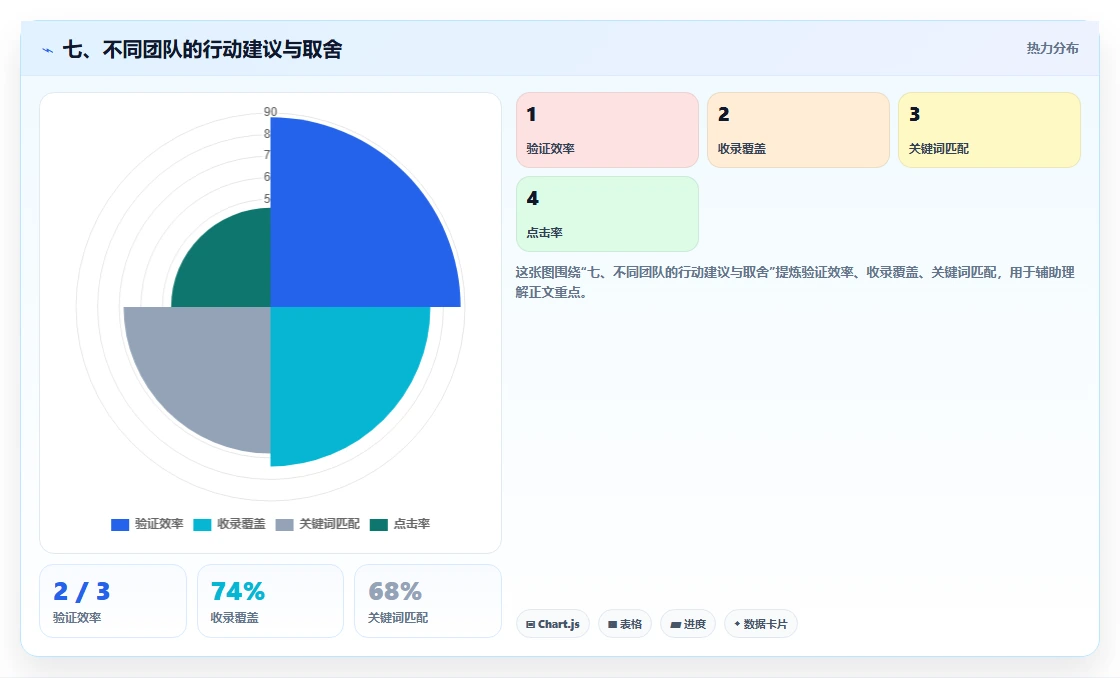This screenshot has width=1120, height=678.
Task: Select card 3 关键词匹配
Action: click(x=989, y=130)
